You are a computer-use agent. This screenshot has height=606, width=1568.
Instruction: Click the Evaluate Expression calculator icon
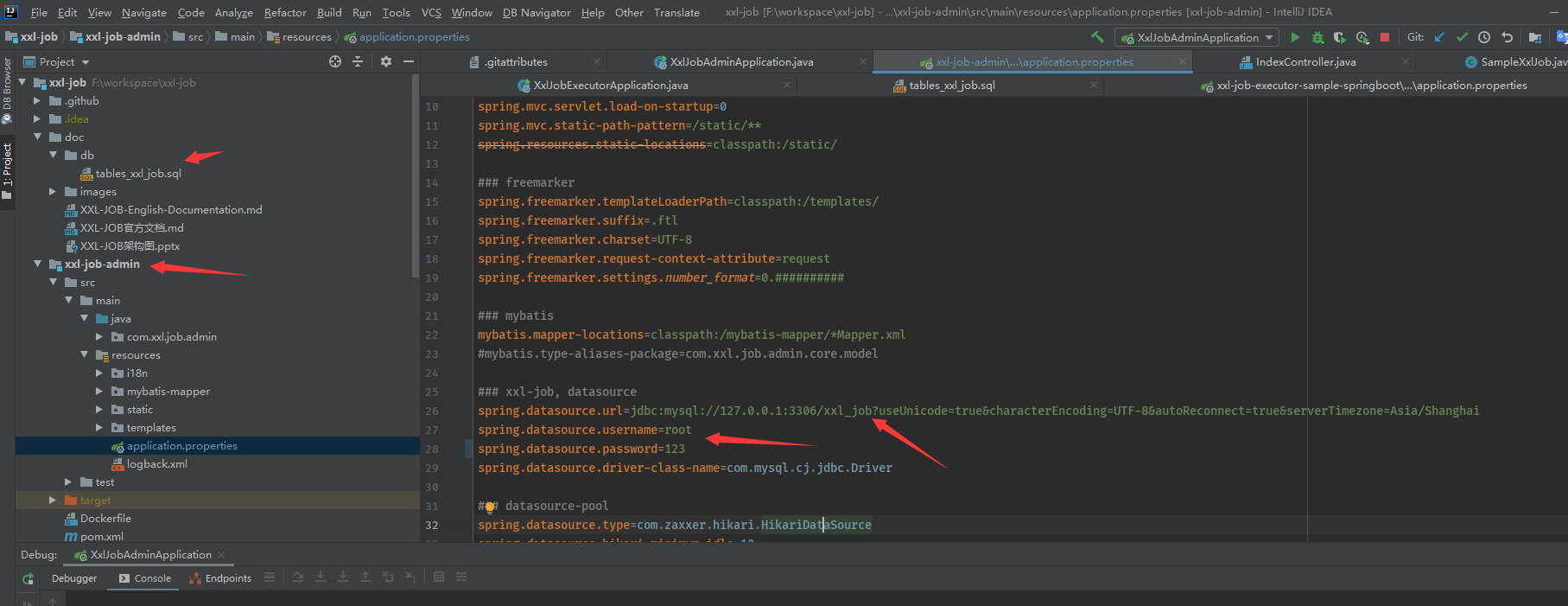(439, 577)
